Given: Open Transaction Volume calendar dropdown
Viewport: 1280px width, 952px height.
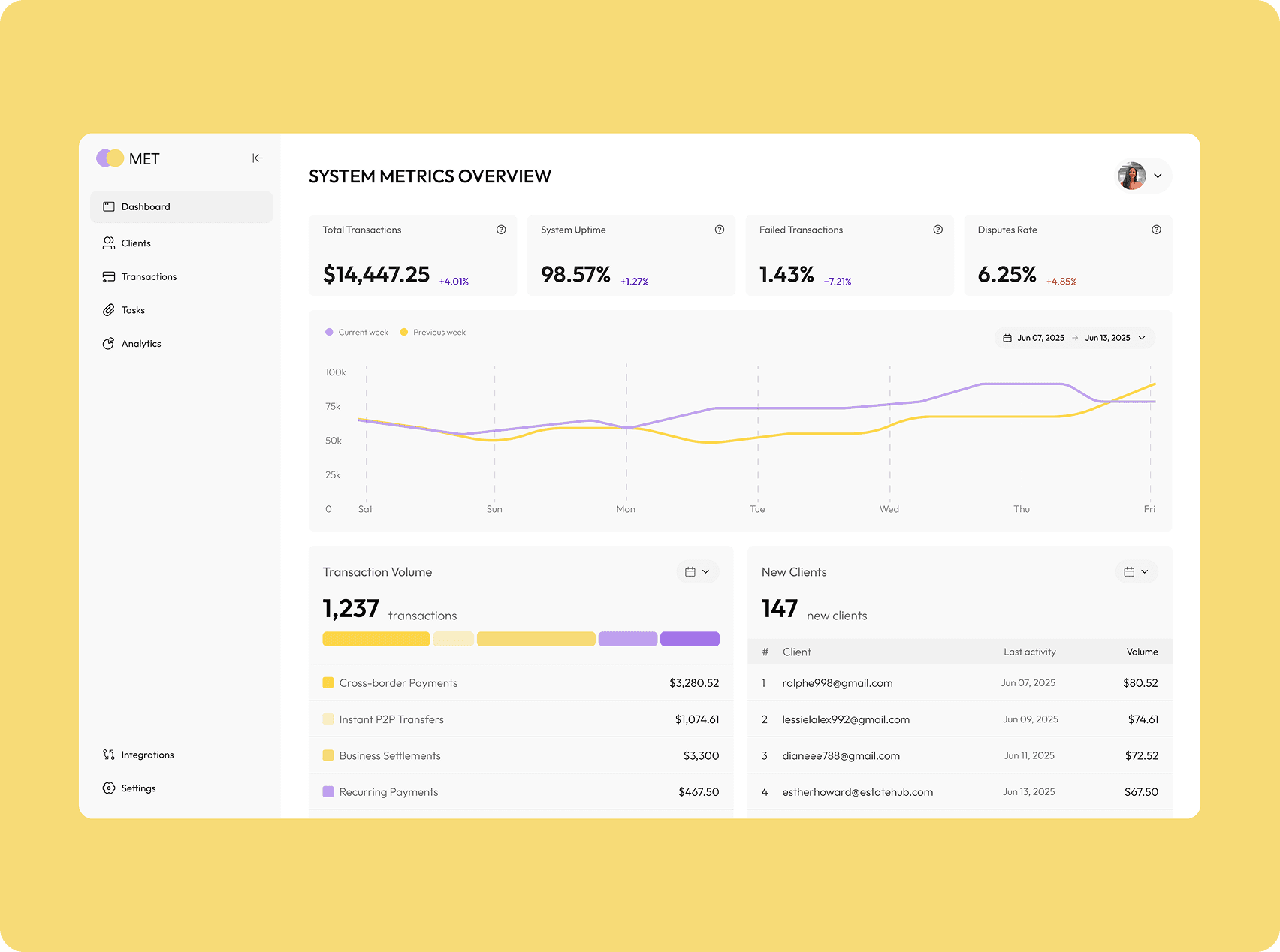Looking at the screenshot, I should click(698, 572).
